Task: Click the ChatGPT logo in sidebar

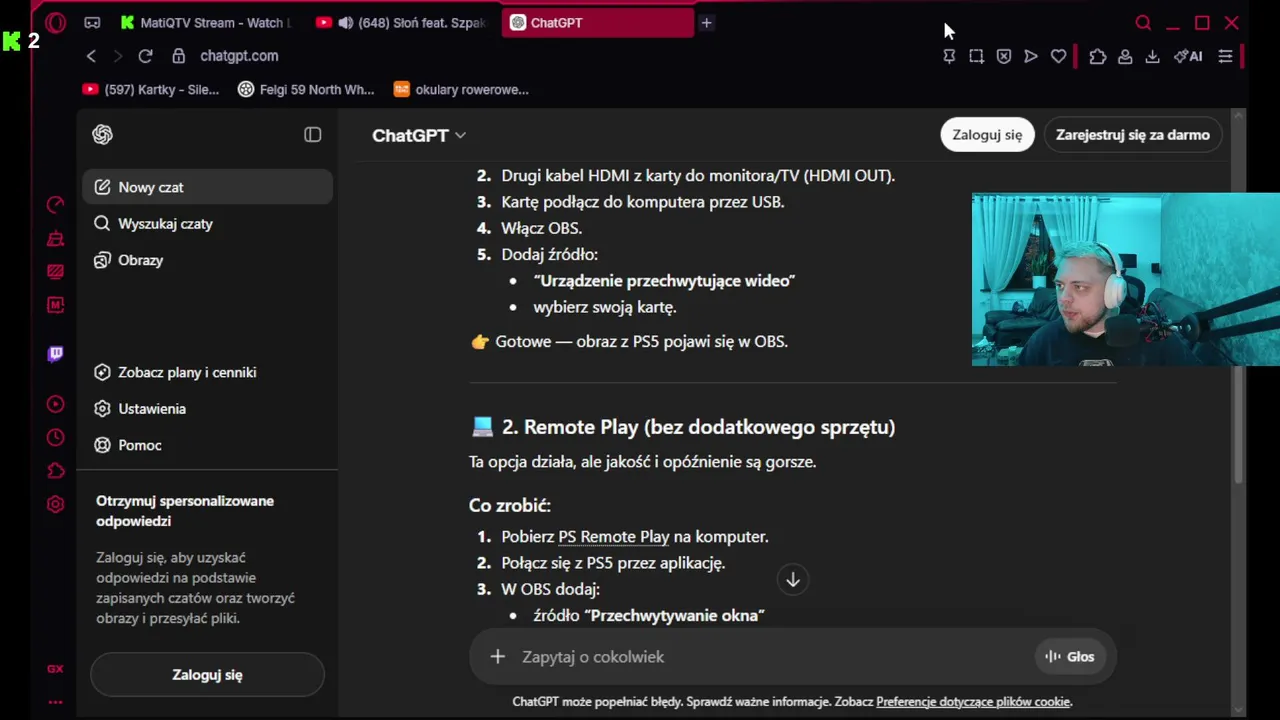Action: (x=102, y=135)
